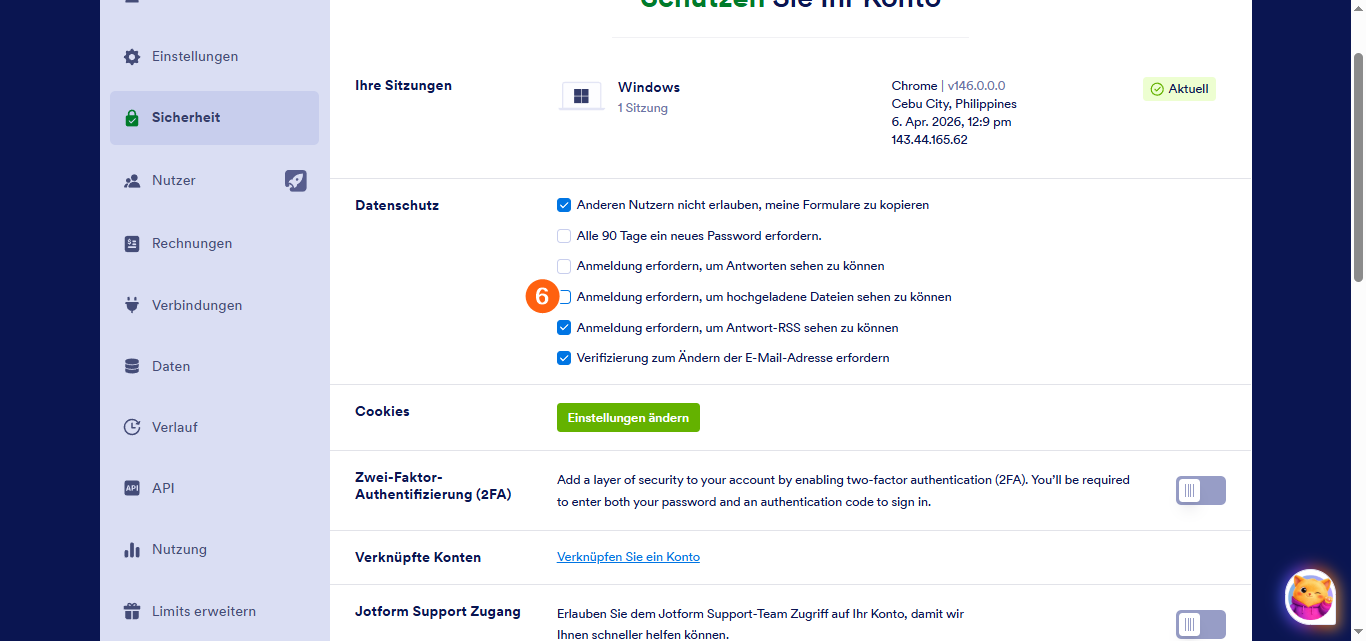This screenshot has width=1366, height=641.
Task: Click the Daten database icon
Action: pyautogui.click(x=132, y=366)
